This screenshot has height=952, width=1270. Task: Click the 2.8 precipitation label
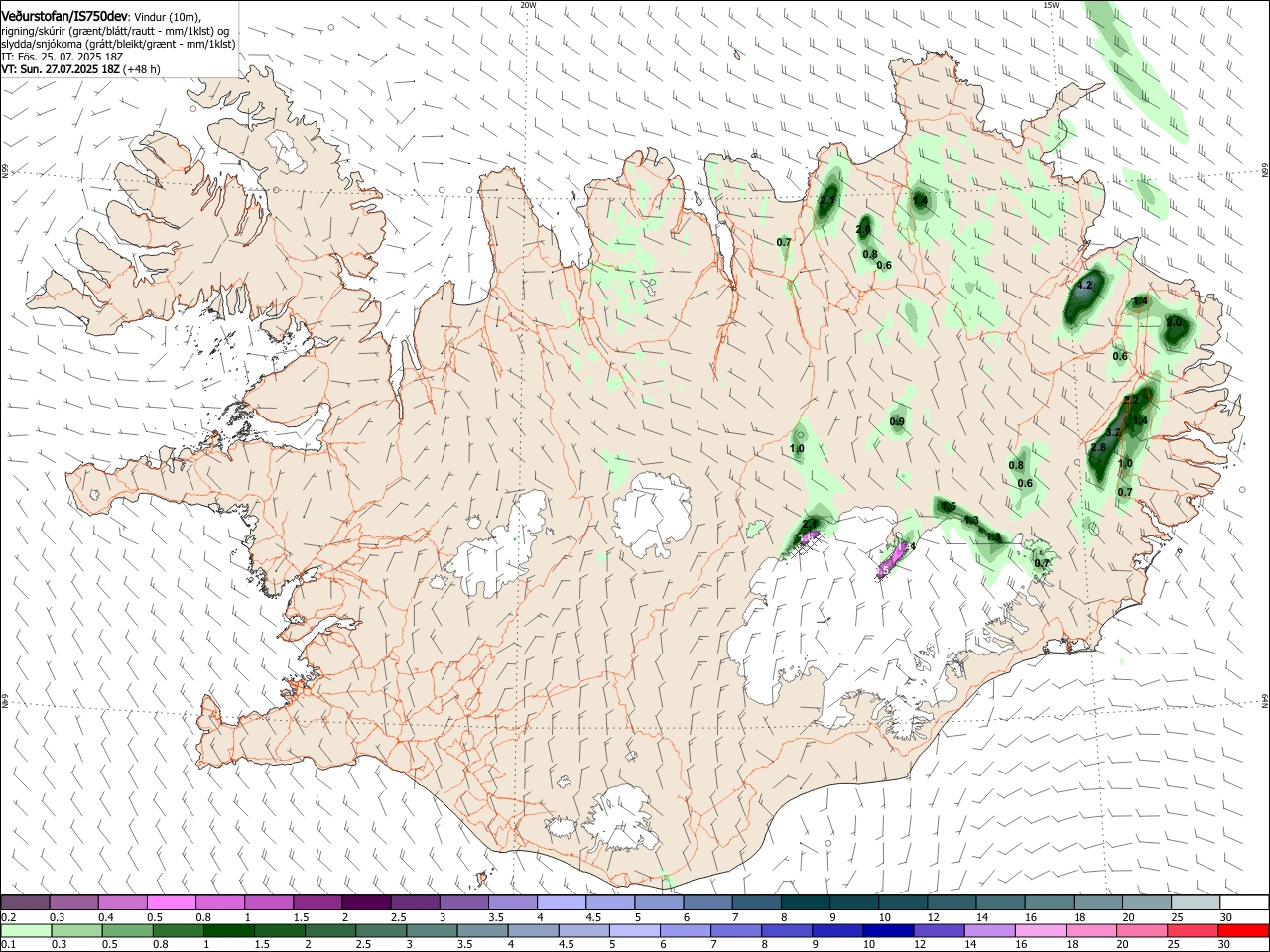tap(1098, 448)
